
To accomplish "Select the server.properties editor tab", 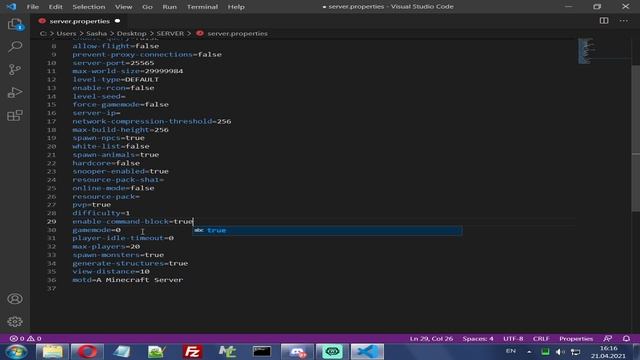I will coord(79,21).
